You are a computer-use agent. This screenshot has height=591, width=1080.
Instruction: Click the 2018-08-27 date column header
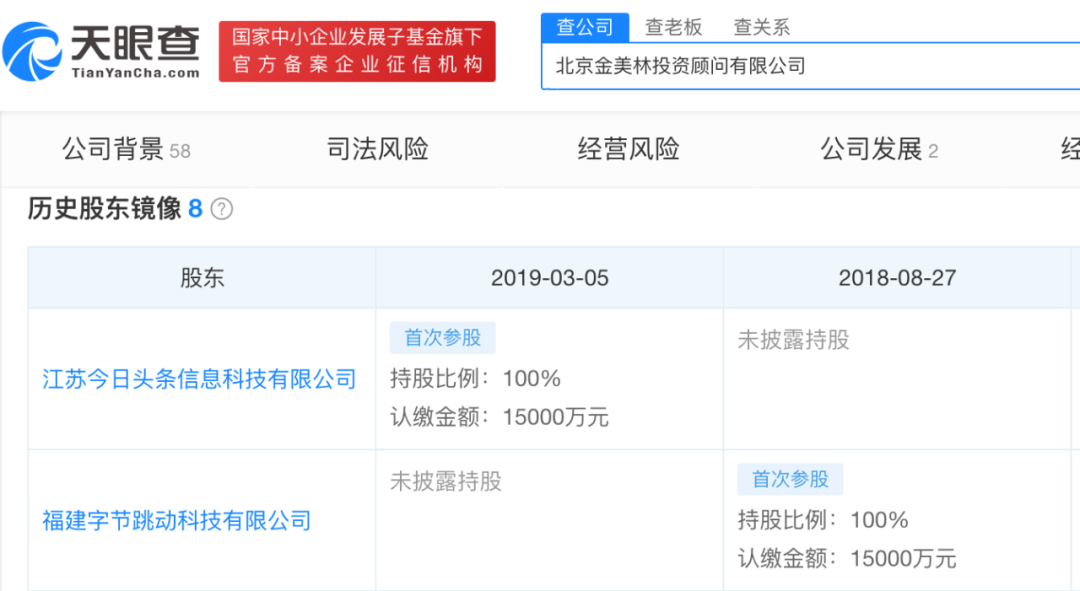[x=899, y=278]
